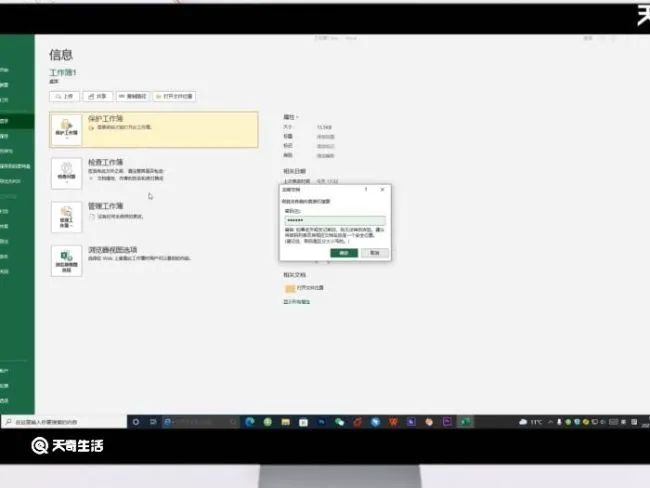Open file location (打开文件位置) under Related Documents
The width and height of the screenshot is (650, 488).
tap(304, 288)
